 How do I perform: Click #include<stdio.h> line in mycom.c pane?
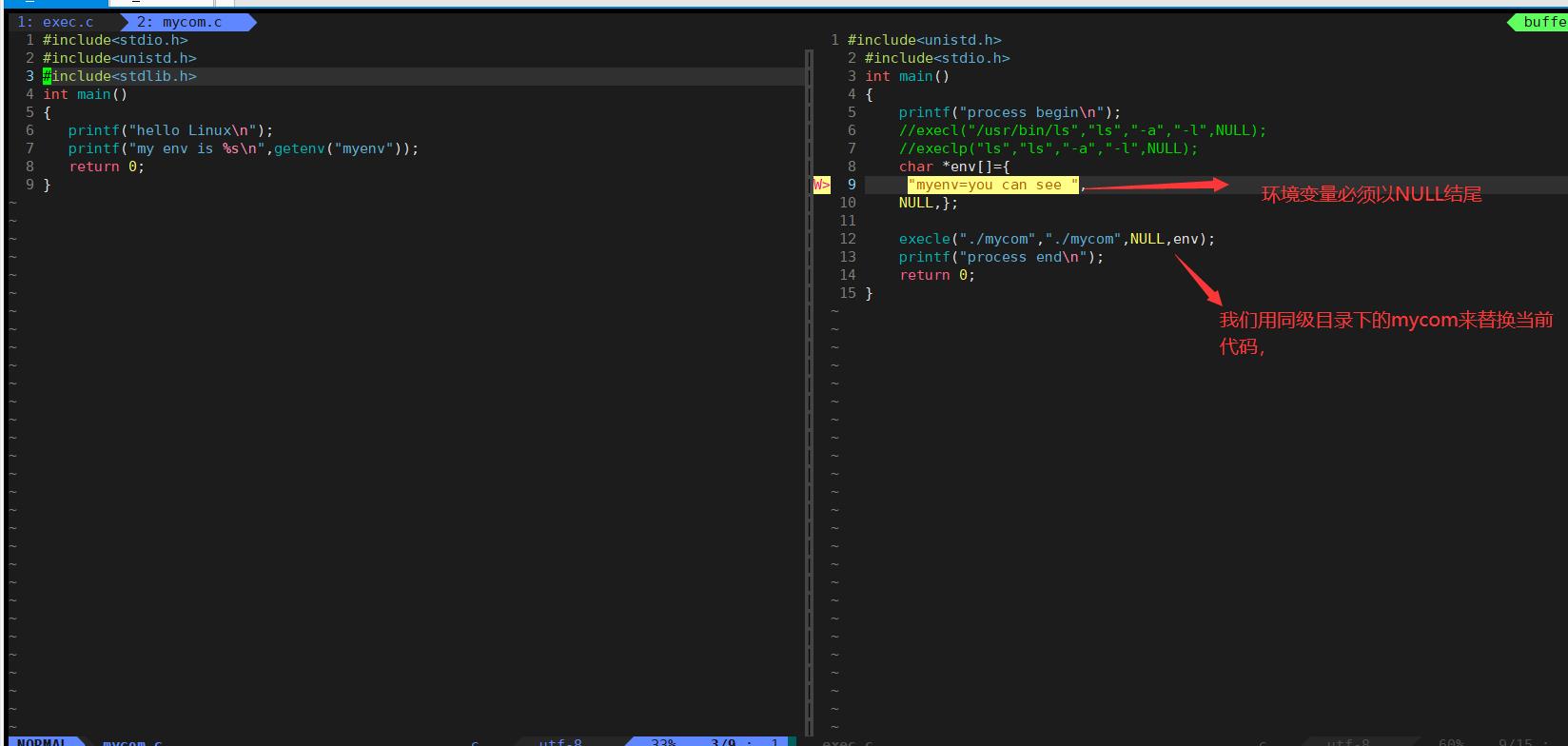[115, 40]
